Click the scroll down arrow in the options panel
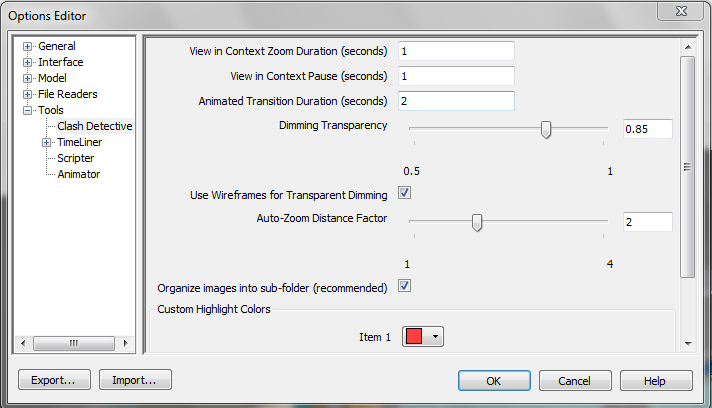The height and width of the screenshot is (408, 712). pos(687,343)
